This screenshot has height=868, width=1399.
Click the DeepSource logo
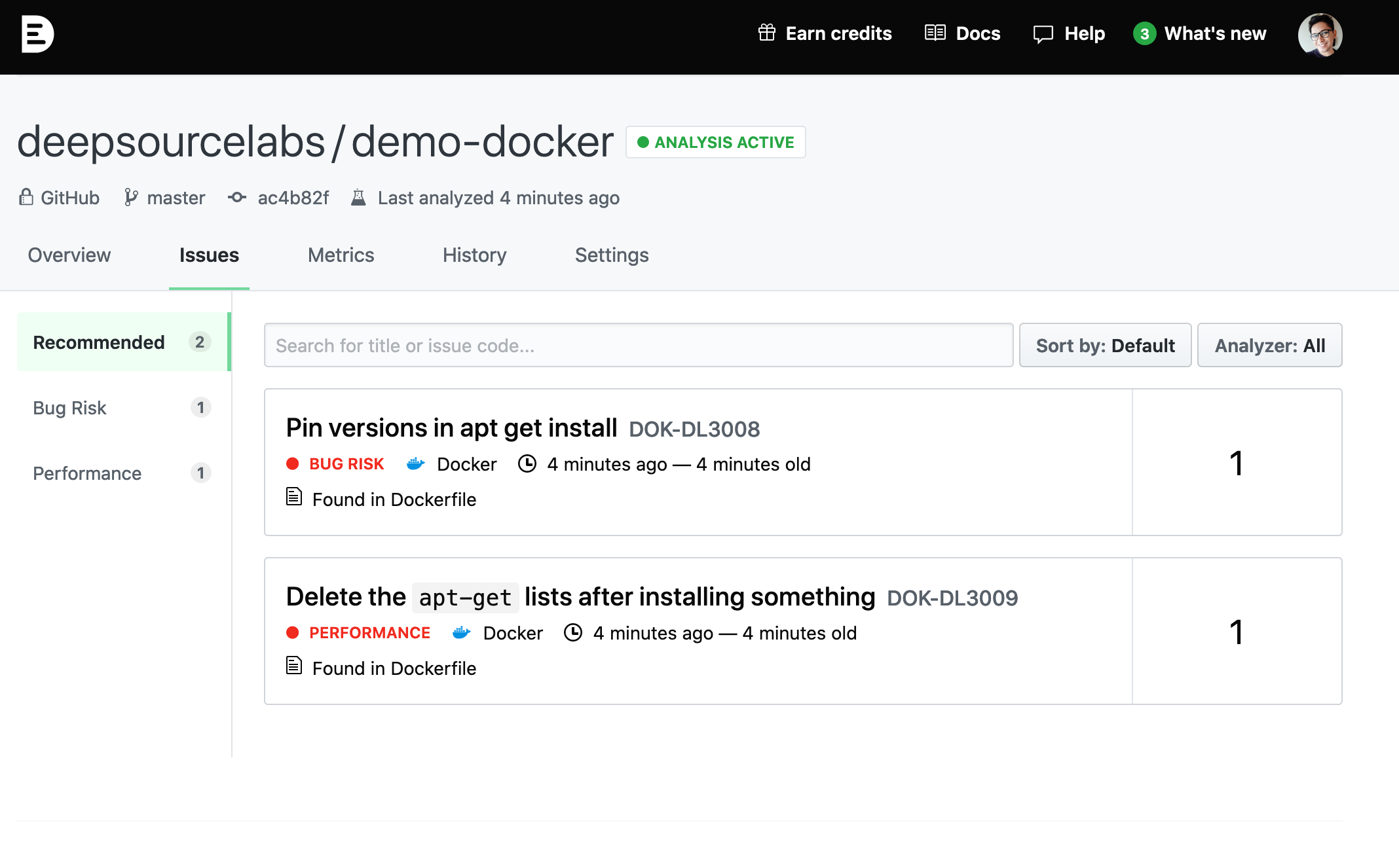pyautogui.click(x=37, y=35)
